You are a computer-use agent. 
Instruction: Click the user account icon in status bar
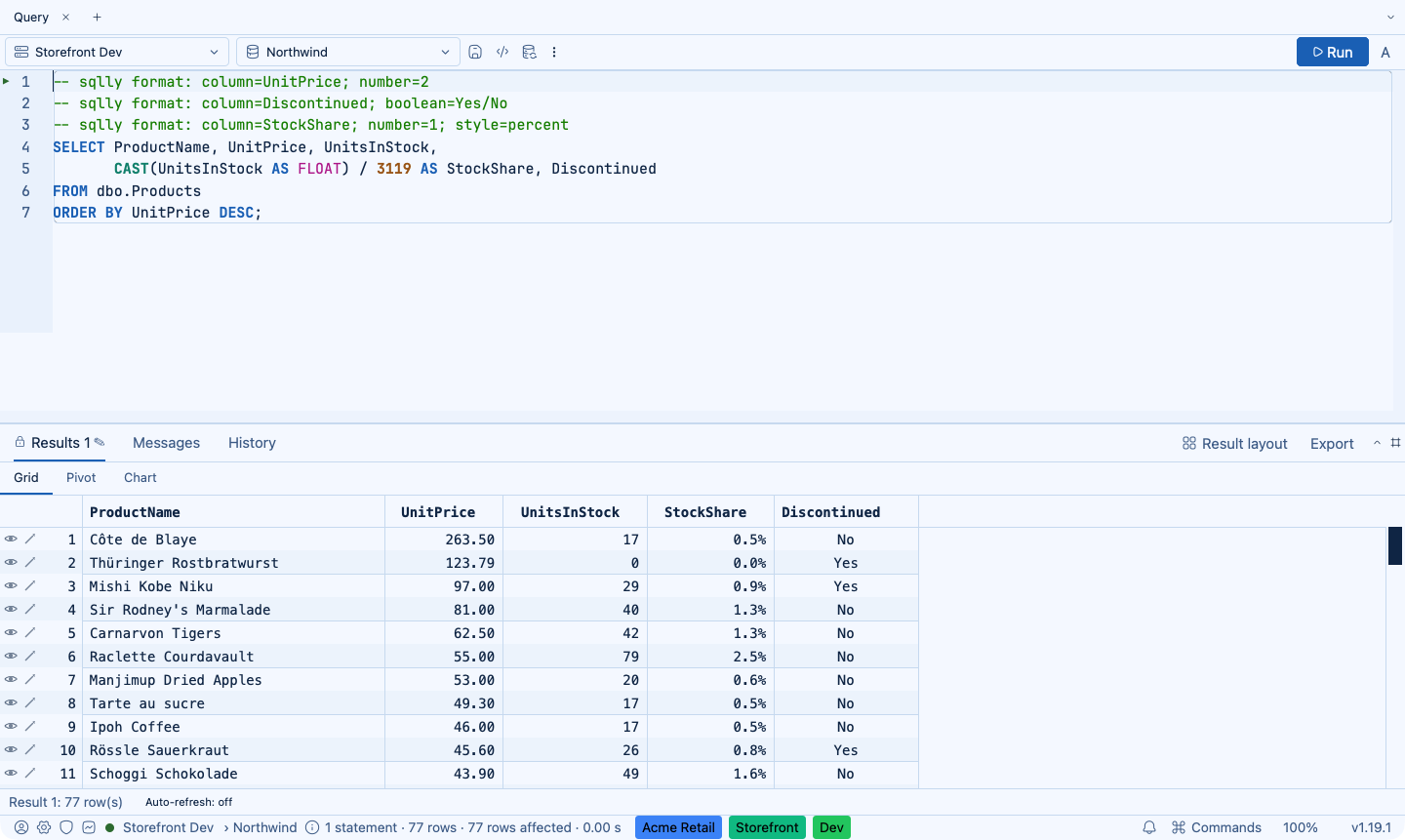(21, 827)
